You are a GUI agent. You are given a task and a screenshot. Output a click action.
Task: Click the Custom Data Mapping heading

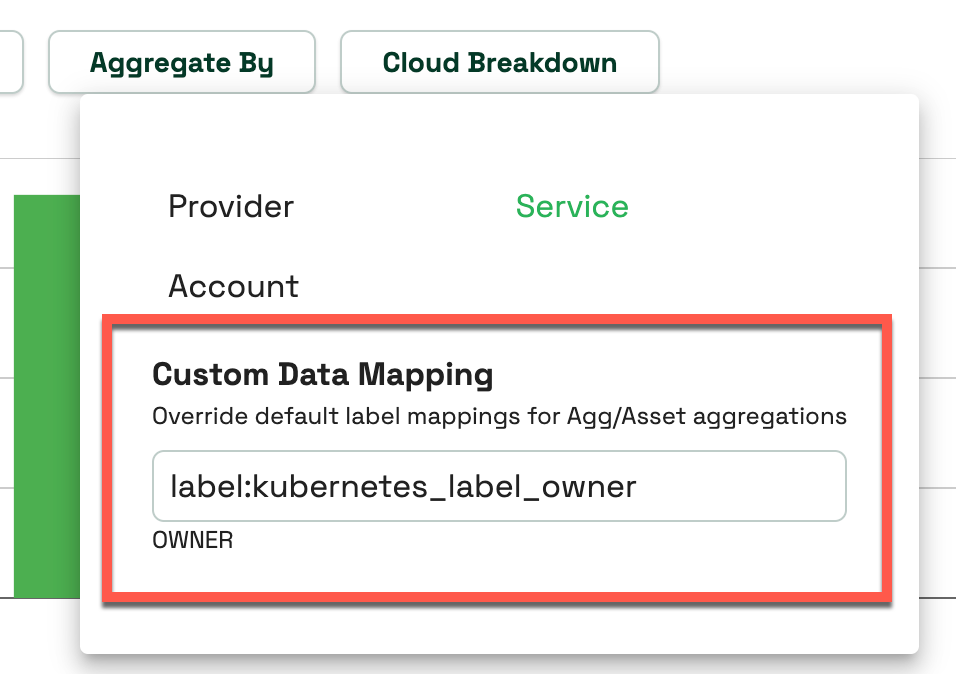[322, 374]
